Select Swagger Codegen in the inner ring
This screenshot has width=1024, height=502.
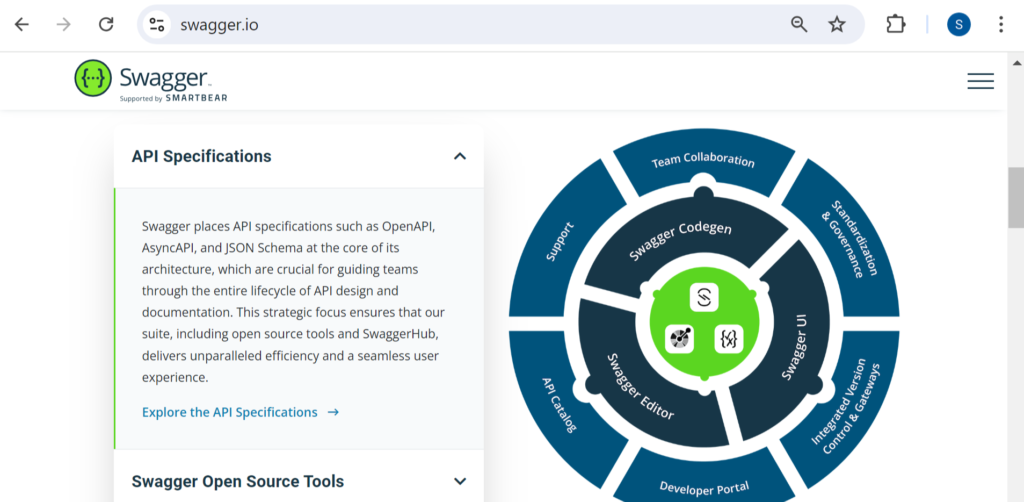tap(679, 242)
